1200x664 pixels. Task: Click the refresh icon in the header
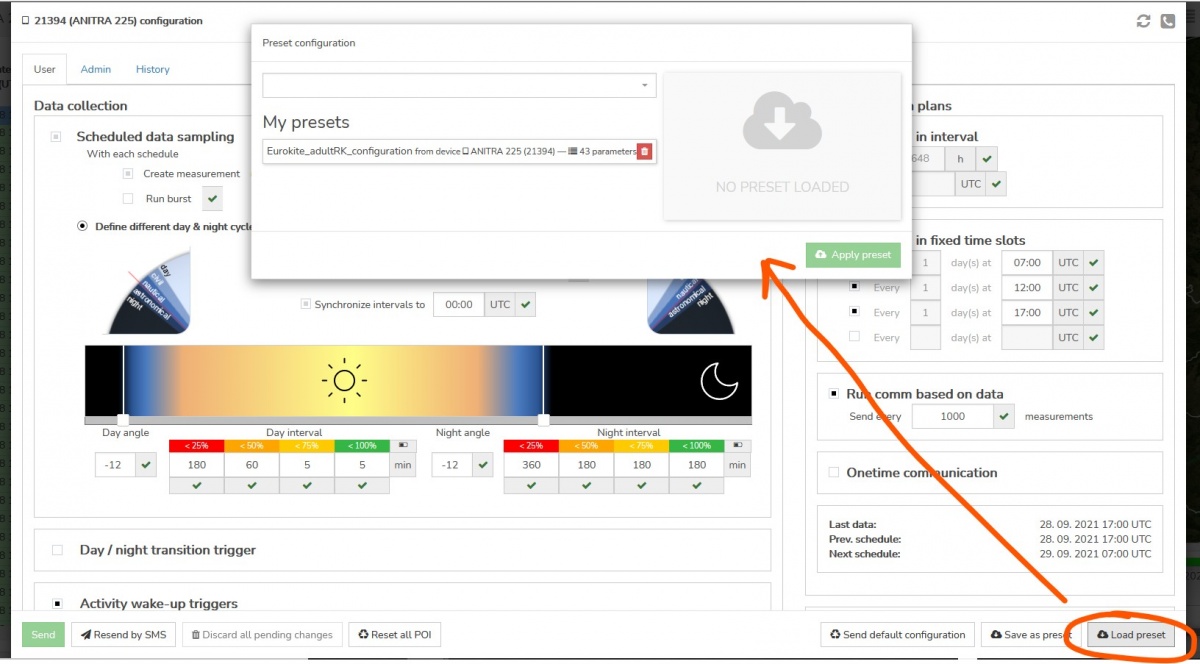coord(1144,21)
